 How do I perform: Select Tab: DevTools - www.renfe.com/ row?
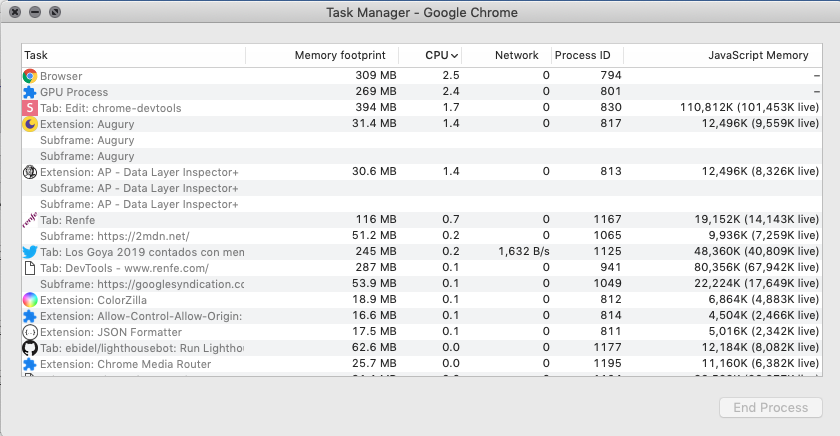click(x=422, y=268)
